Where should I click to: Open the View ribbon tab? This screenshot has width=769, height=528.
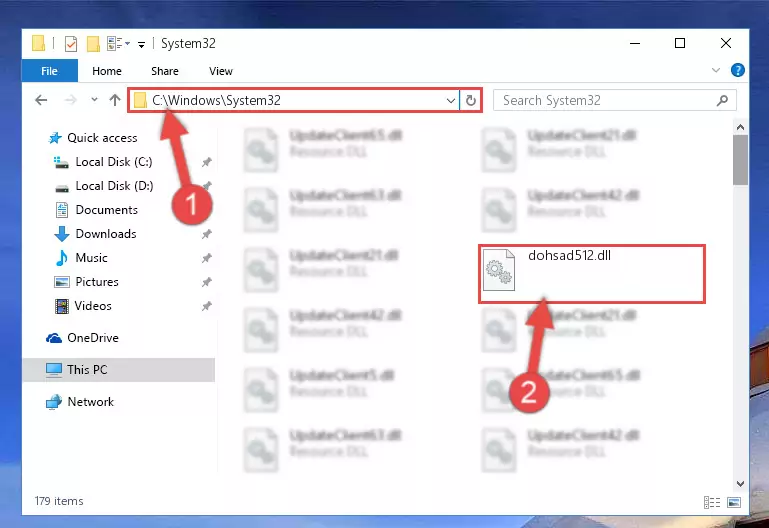tap(221, 71)
